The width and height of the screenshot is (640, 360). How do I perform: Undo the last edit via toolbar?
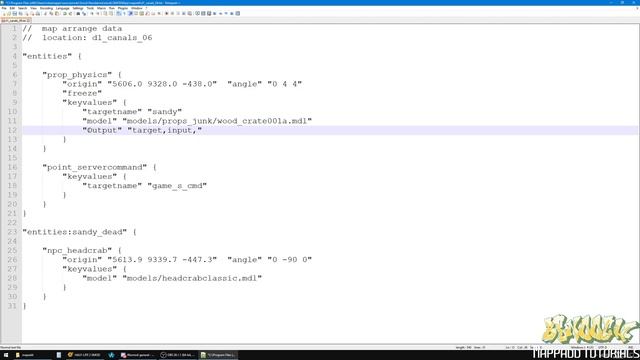(64, 13)
